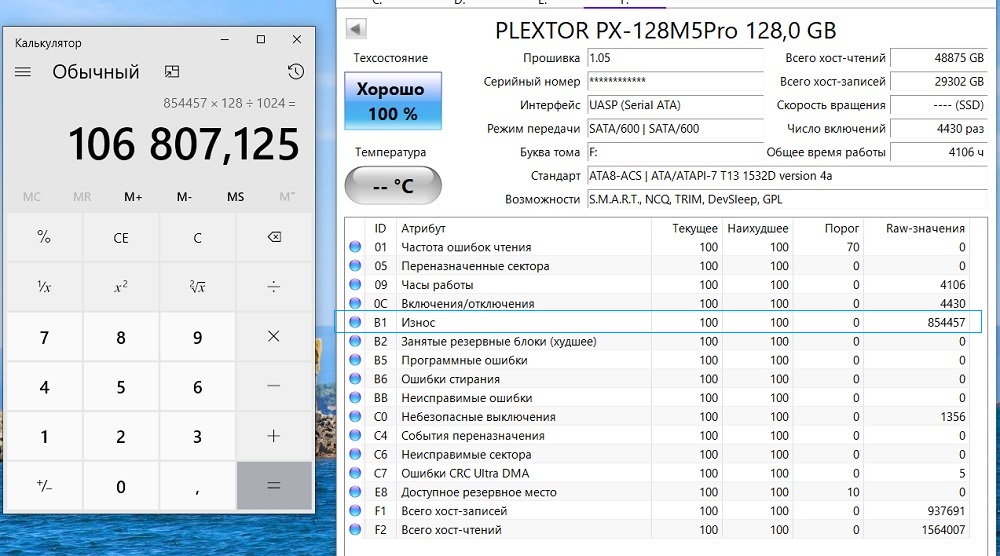Click the reciprocal 1/x key
Viewport: 1000px width, 556px height.
pyautogui.click(x=44, y=287)
